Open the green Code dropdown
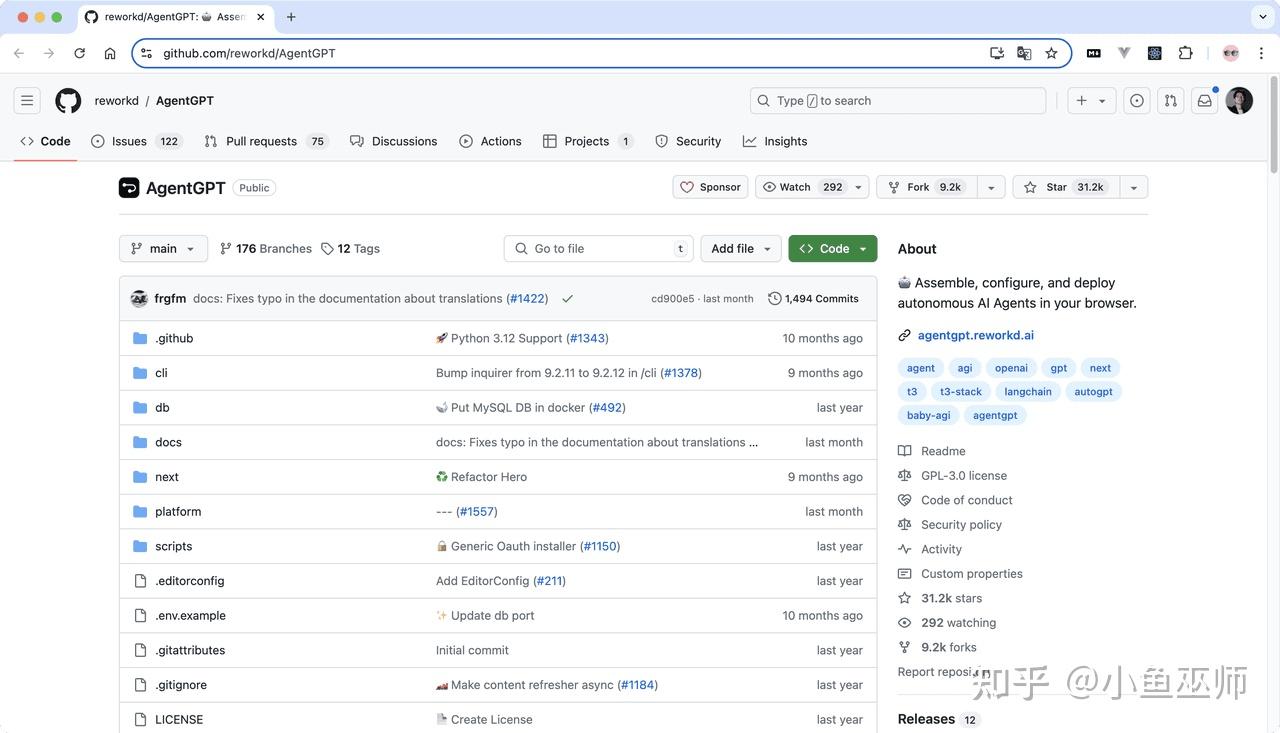 pyautogui.click(x=833, y=249)
